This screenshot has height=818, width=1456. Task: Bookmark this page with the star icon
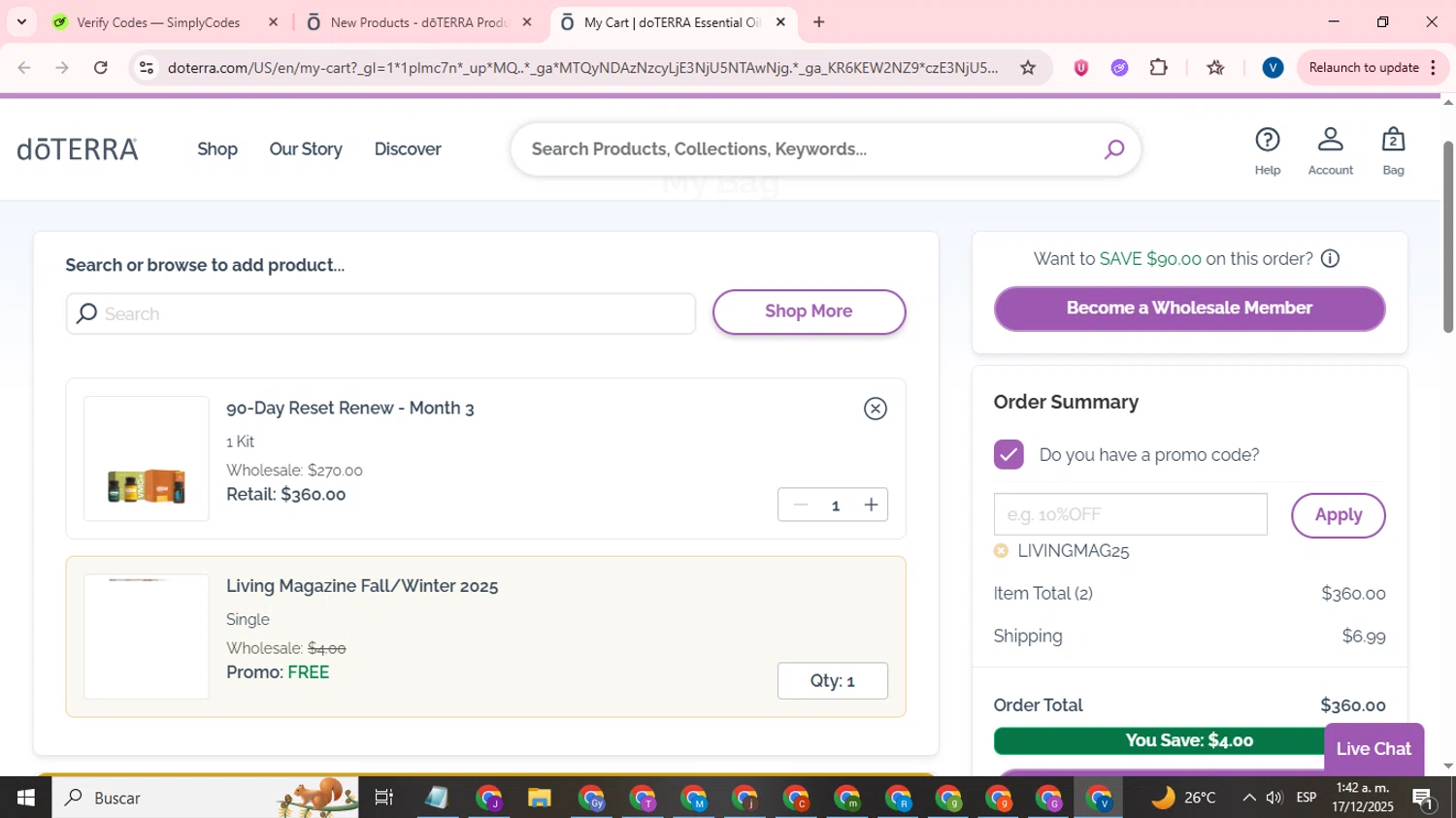point(1027,68)
